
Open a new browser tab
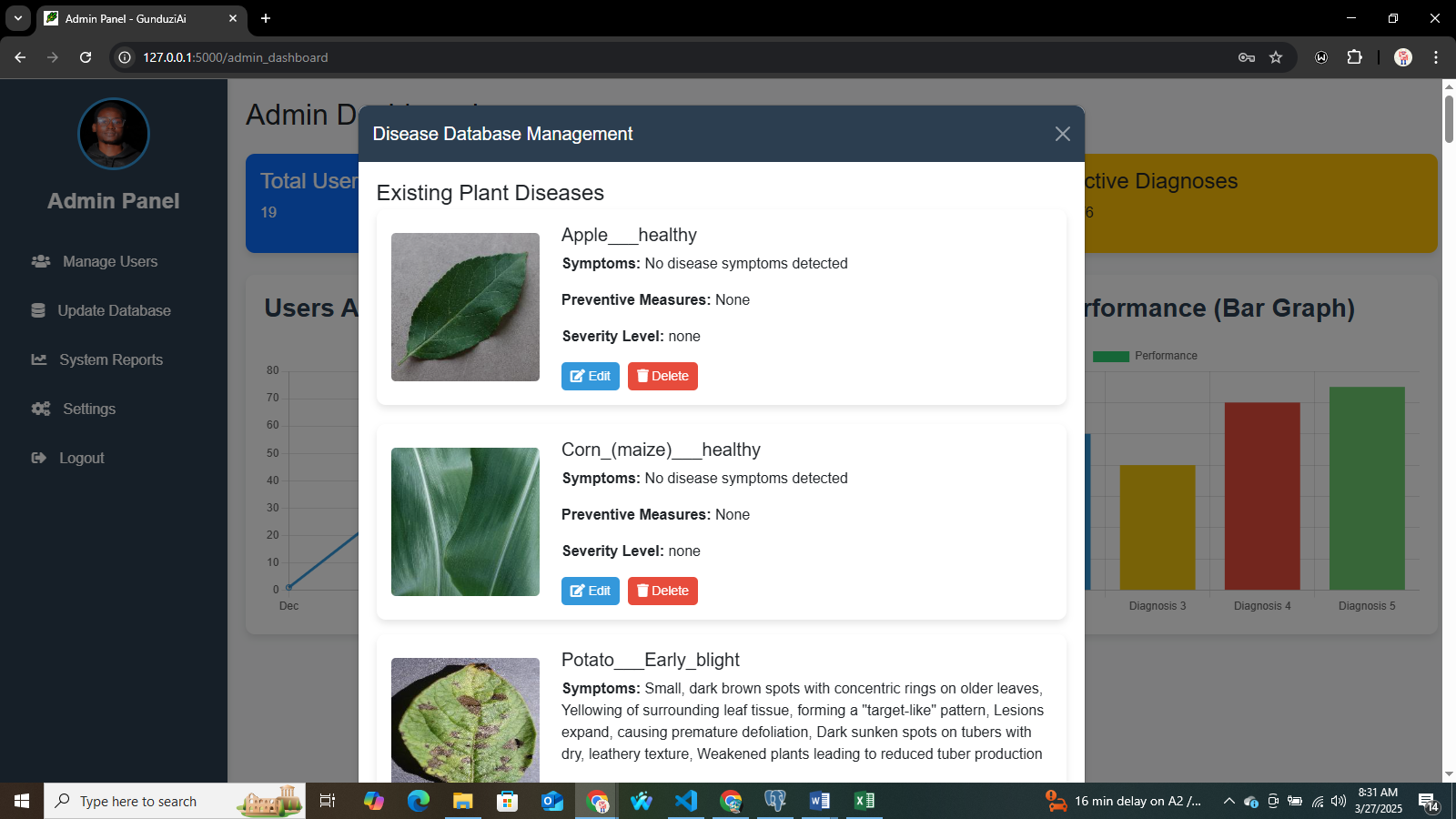266,18
